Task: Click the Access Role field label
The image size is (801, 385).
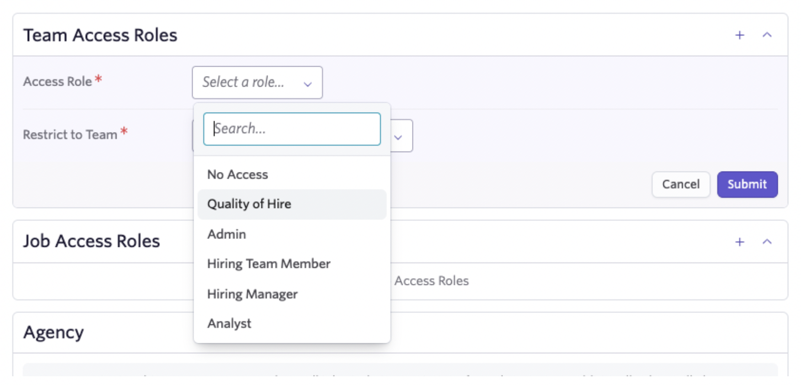Action: 58,81
